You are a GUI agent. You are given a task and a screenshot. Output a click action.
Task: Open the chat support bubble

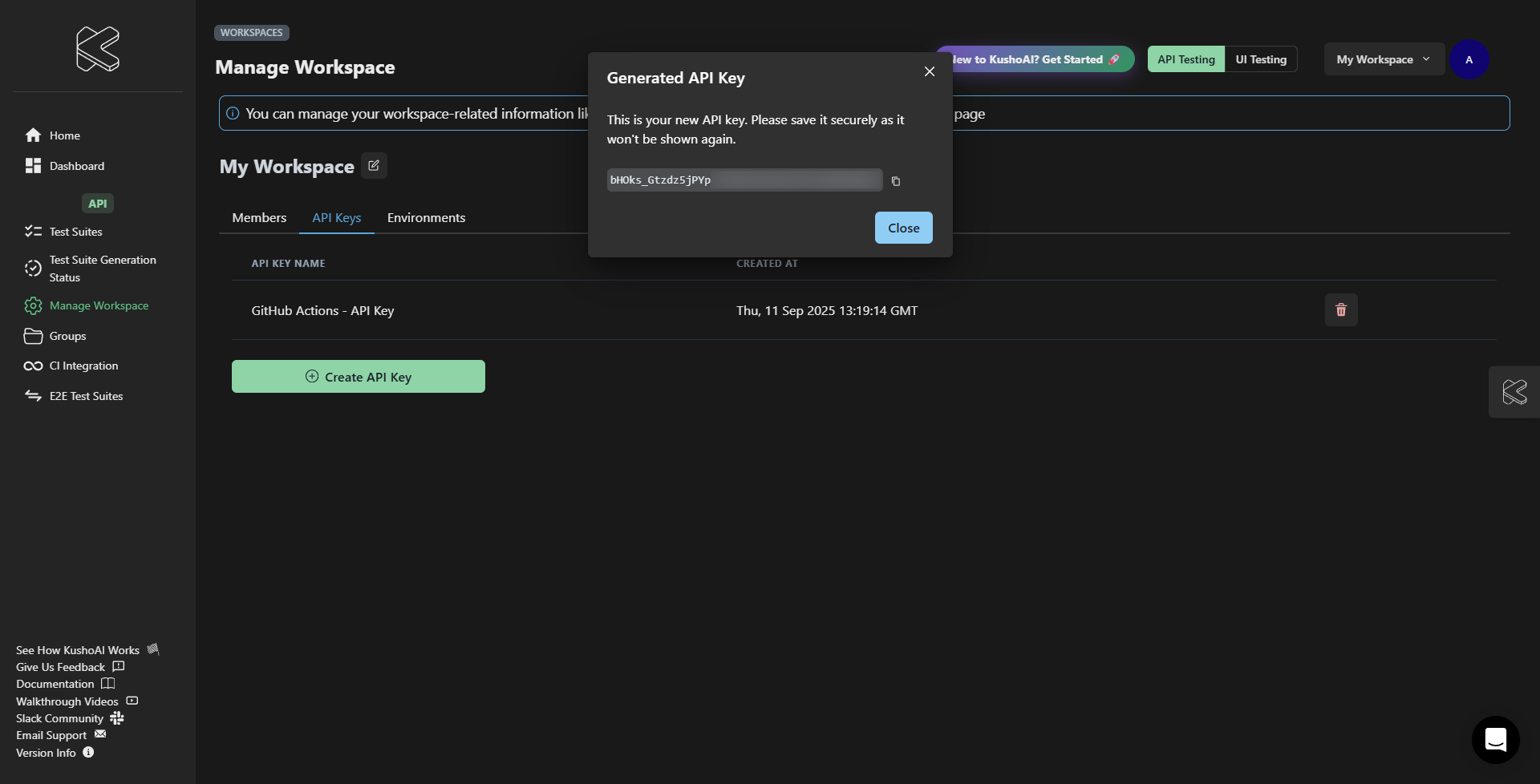(x=1495, y=740)
